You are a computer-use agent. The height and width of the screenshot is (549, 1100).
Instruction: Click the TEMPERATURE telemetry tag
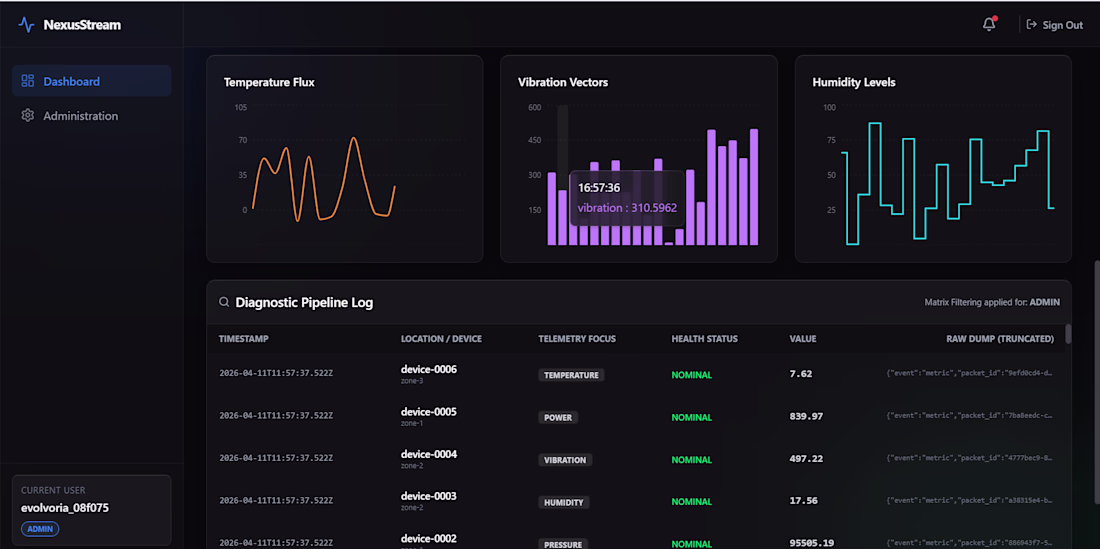click(571, 375)
